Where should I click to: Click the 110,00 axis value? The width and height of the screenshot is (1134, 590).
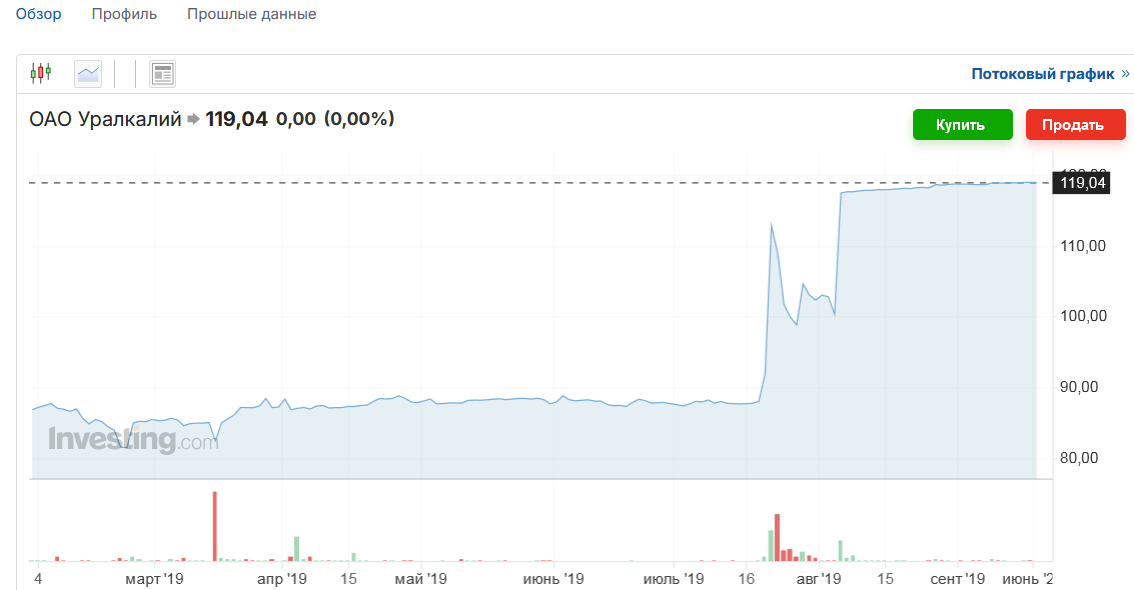(1083, 246)
